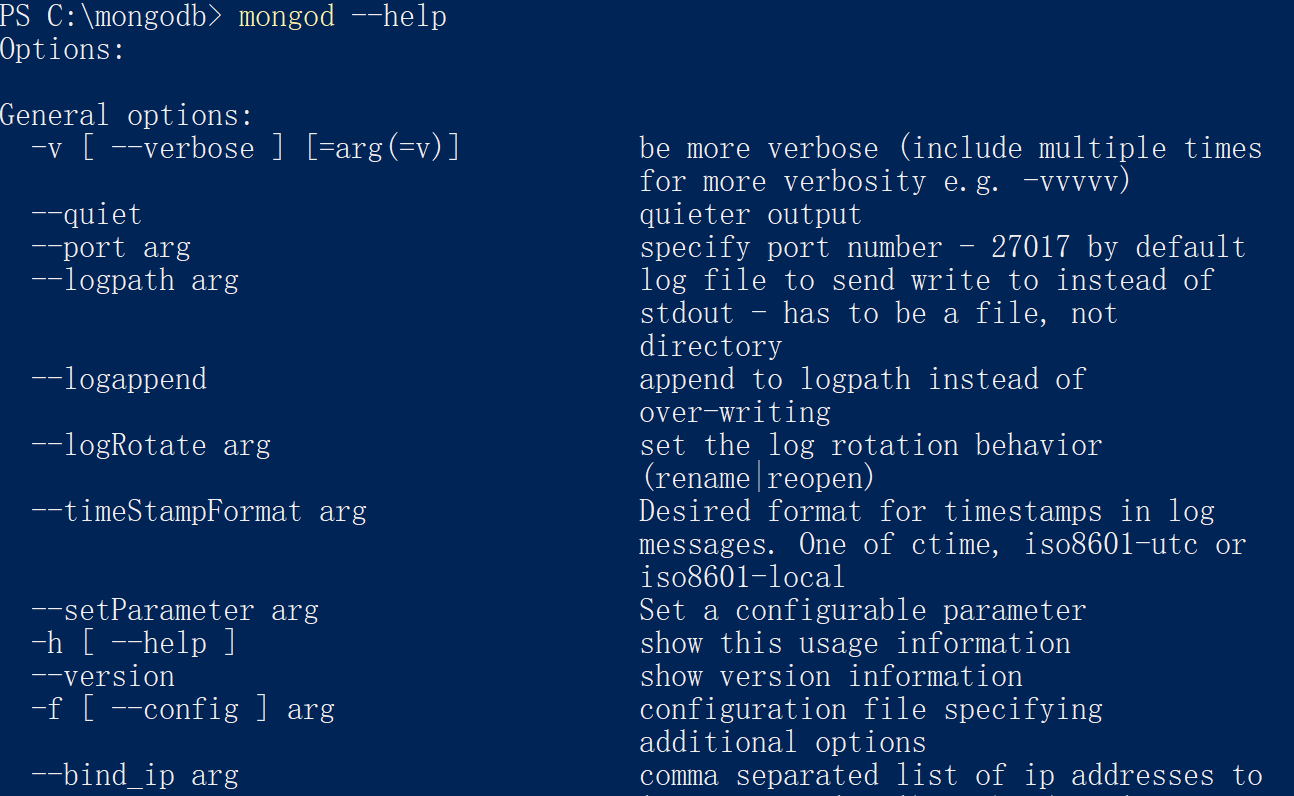Click the --logappend option

(x=119, y=380)
